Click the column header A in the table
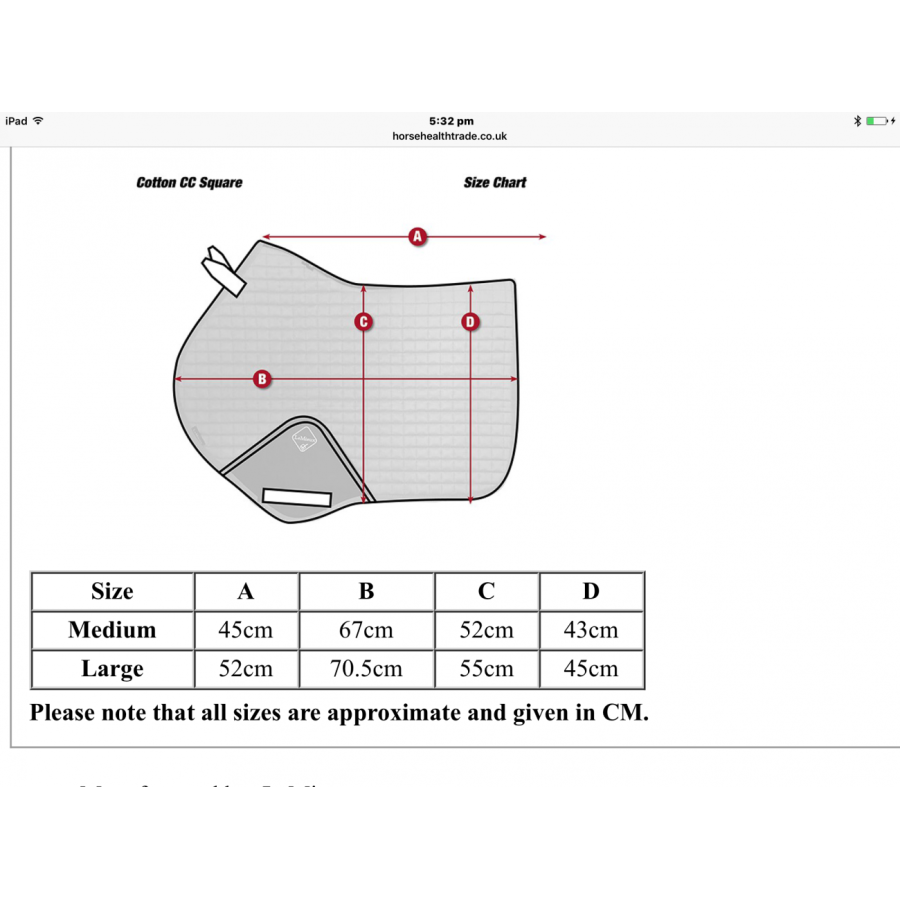Image resolution: width=900 pixels, height=900 pixels. pos(246,592)
